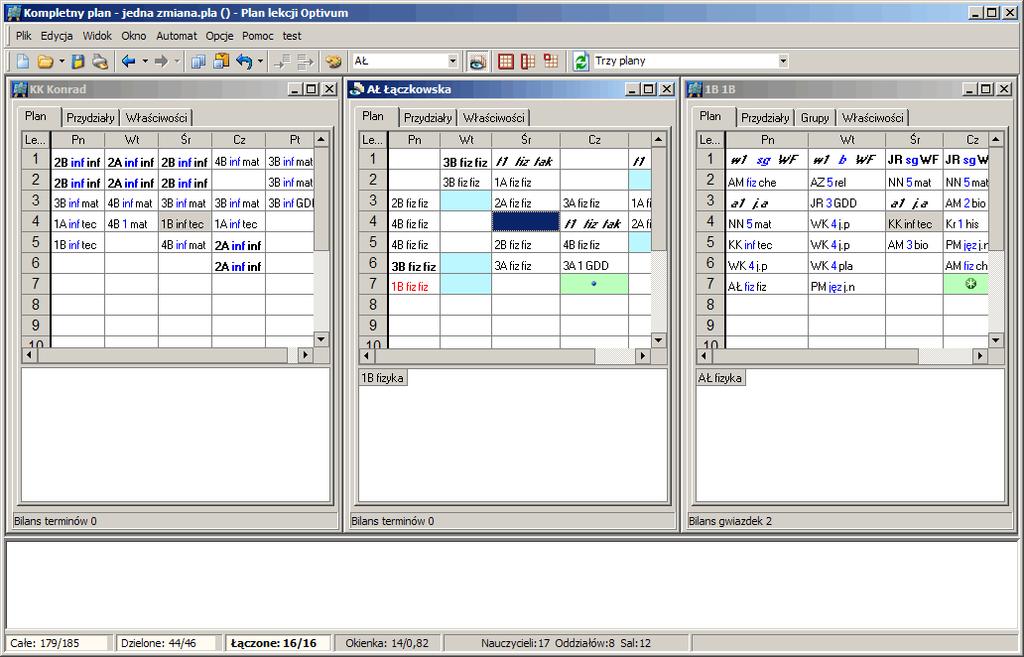
Task: Click the grayed move-right rows icon
Action: (306, 61)
